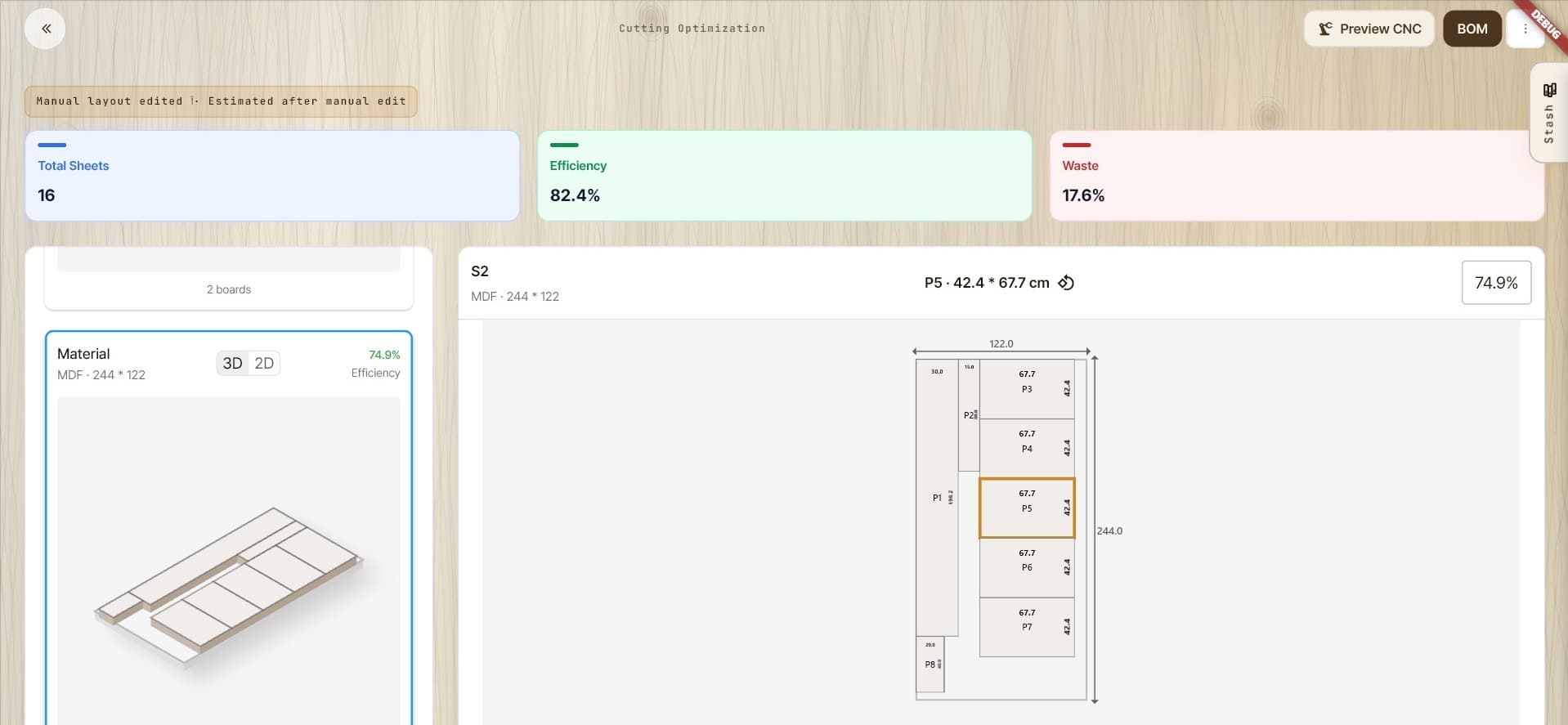Switch material preview to 3D

tap(232, 363)
